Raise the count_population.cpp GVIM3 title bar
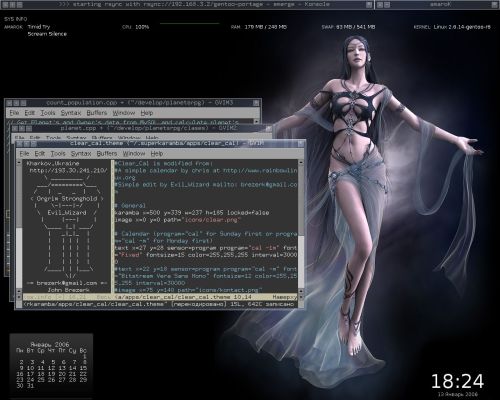500x400 pixels. click(x=133, y=103)
